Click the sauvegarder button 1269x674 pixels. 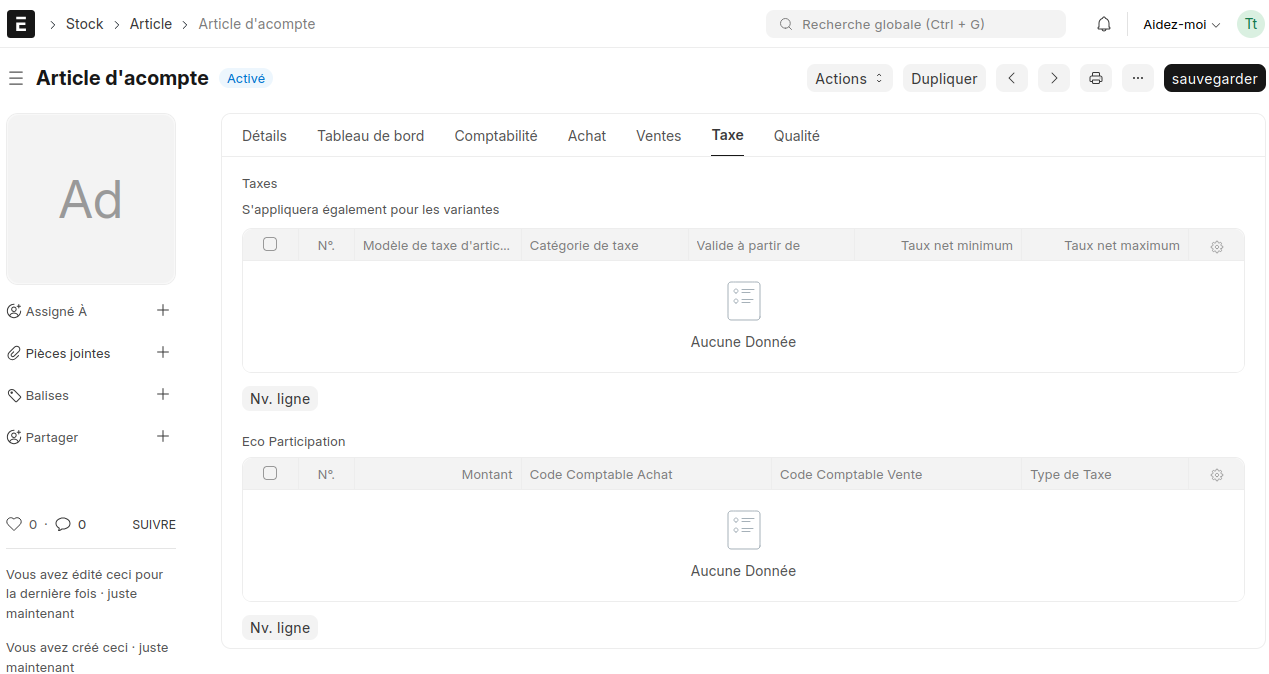1215,78
